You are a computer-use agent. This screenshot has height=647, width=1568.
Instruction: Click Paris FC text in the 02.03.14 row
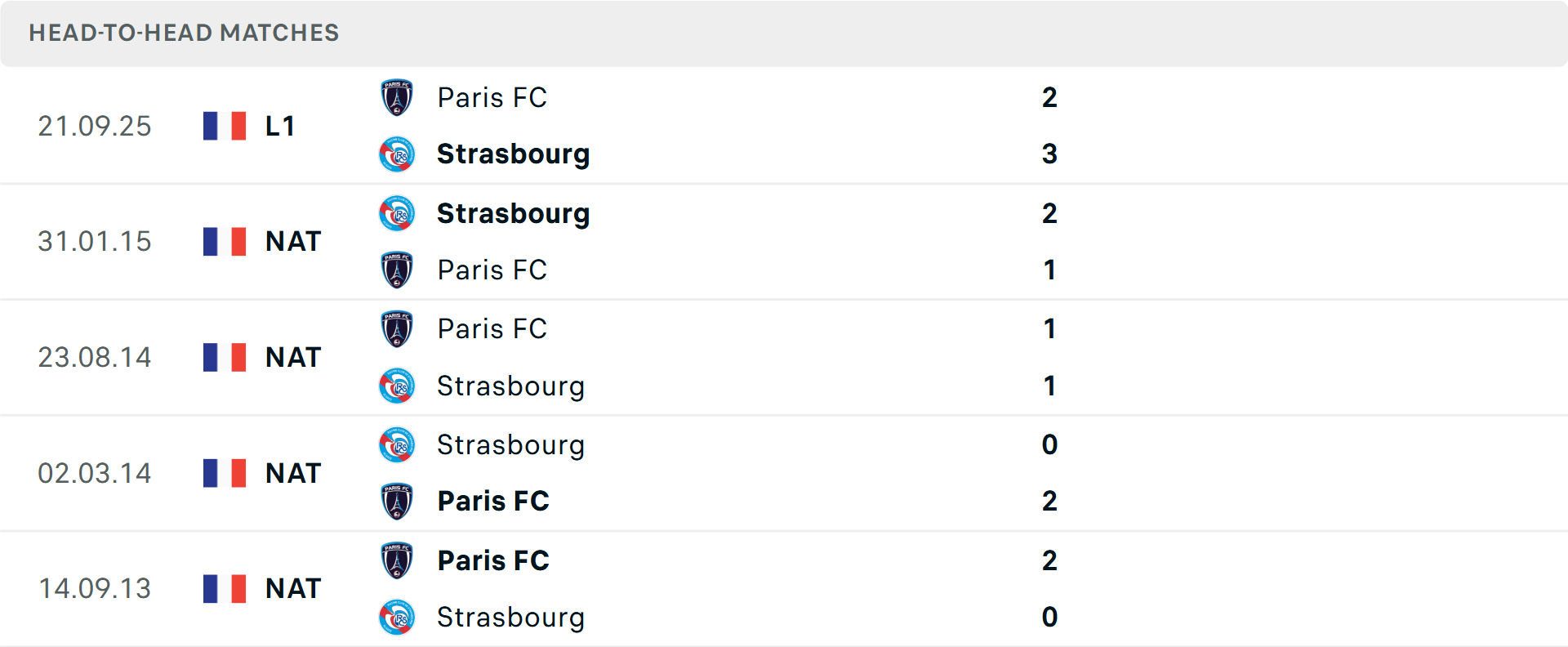pyautogui.click(x=492, y=501)
